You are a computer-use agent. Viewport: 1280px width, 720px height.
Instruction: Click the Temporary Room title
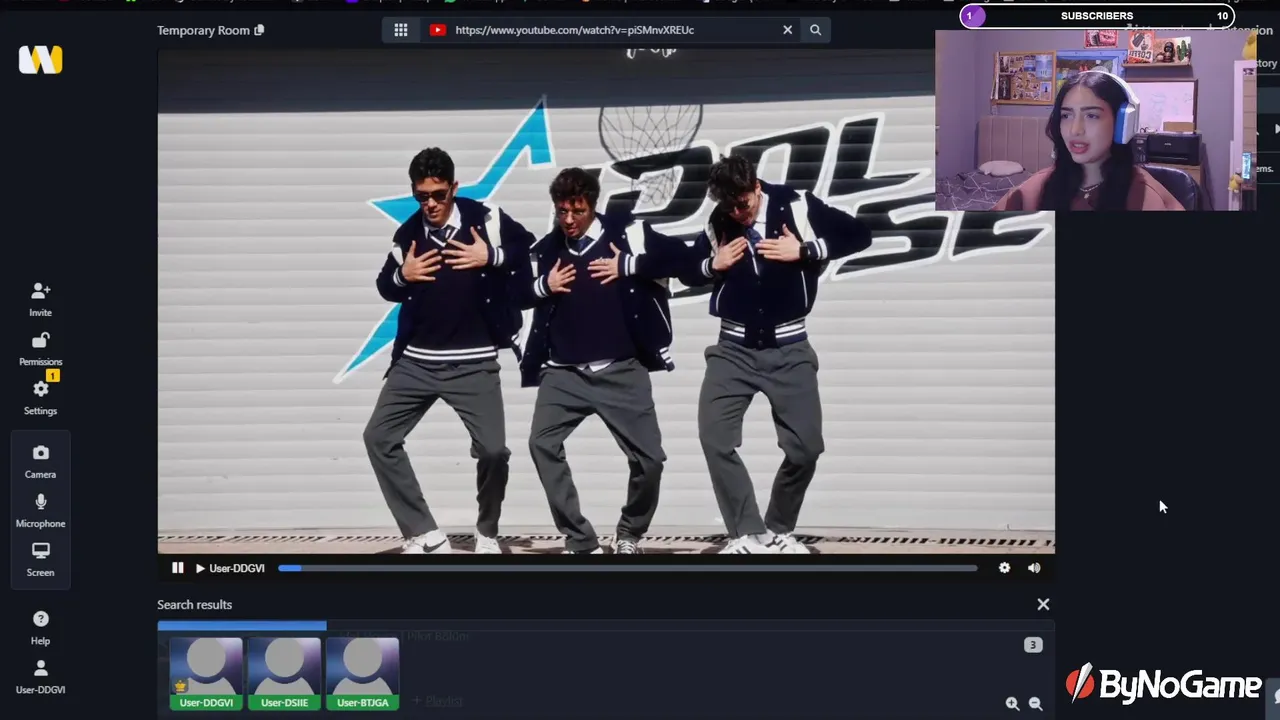(x=203, y=30)
